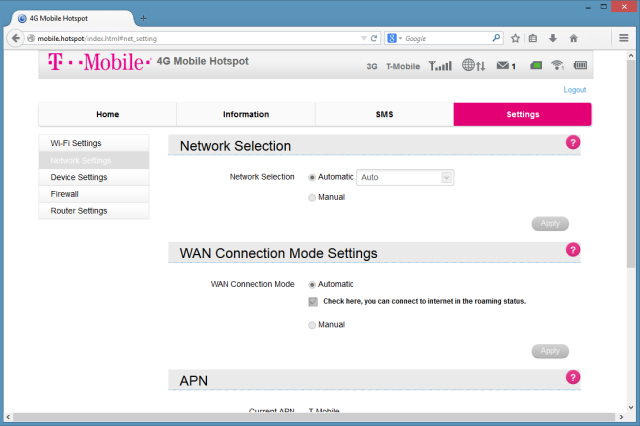
Task: Open the downloads arrow icon
Action: pos(553,38)
